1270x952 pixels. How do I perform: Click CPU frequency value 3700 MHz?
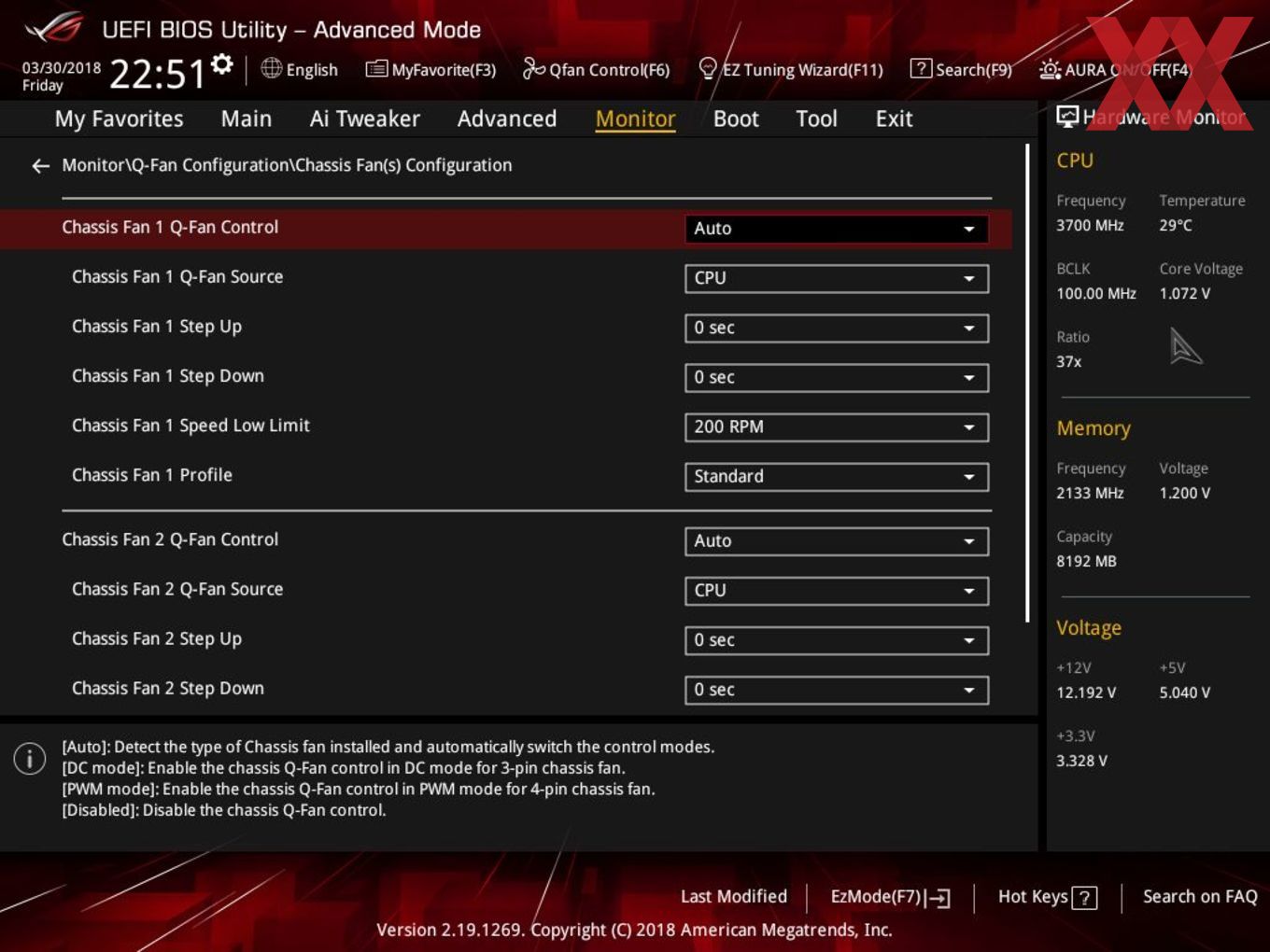(x=1090, y=225)
